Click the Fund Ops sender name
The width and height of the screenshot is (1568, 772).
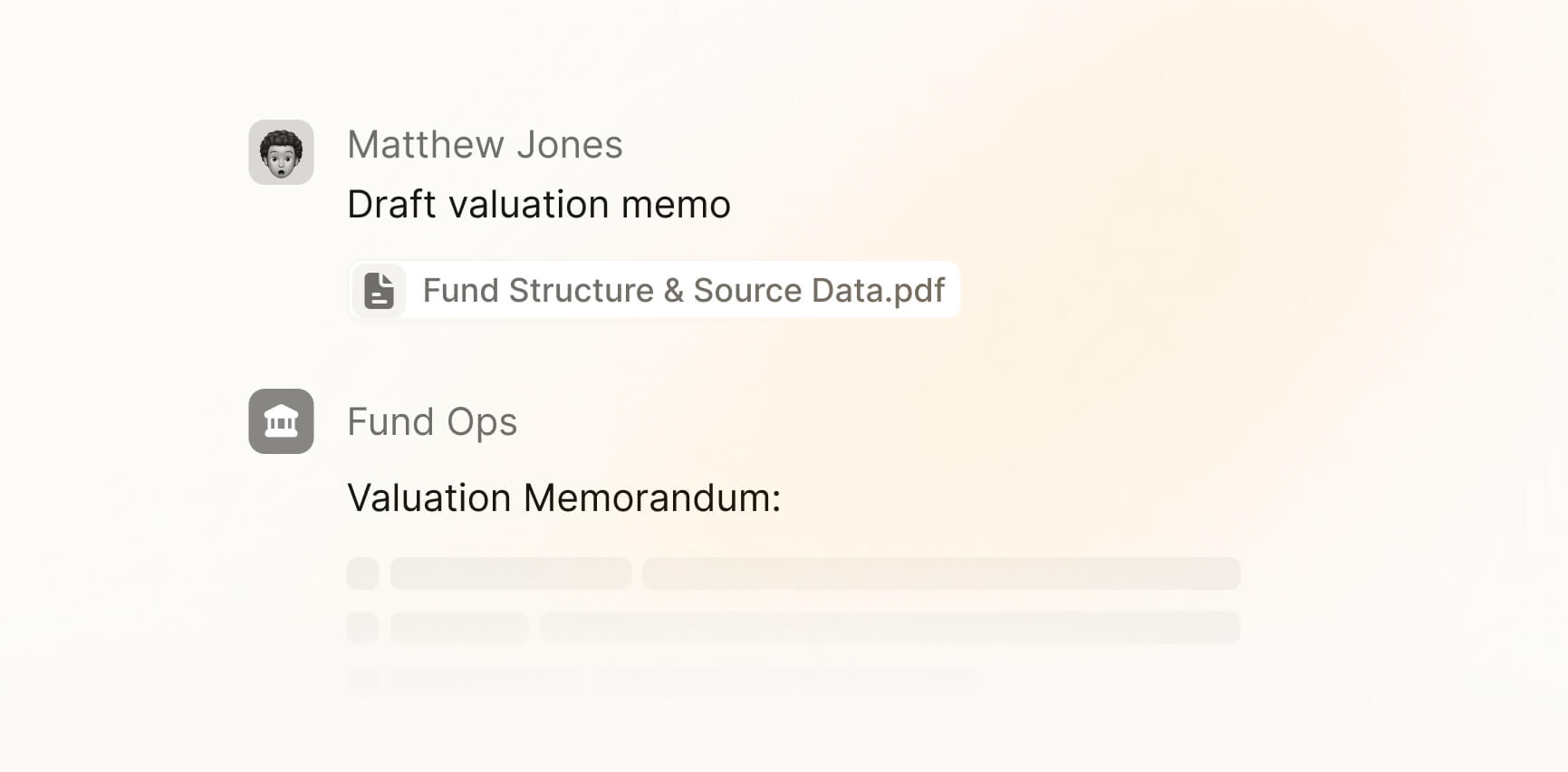coord(432,422)
